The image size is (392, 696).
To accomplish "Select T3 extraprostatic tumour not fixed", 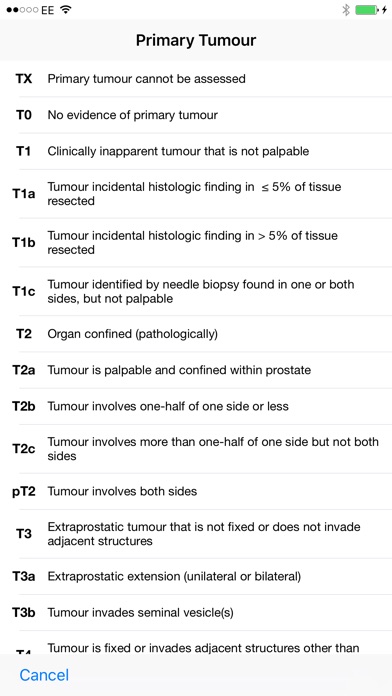I will coord(196,534).
